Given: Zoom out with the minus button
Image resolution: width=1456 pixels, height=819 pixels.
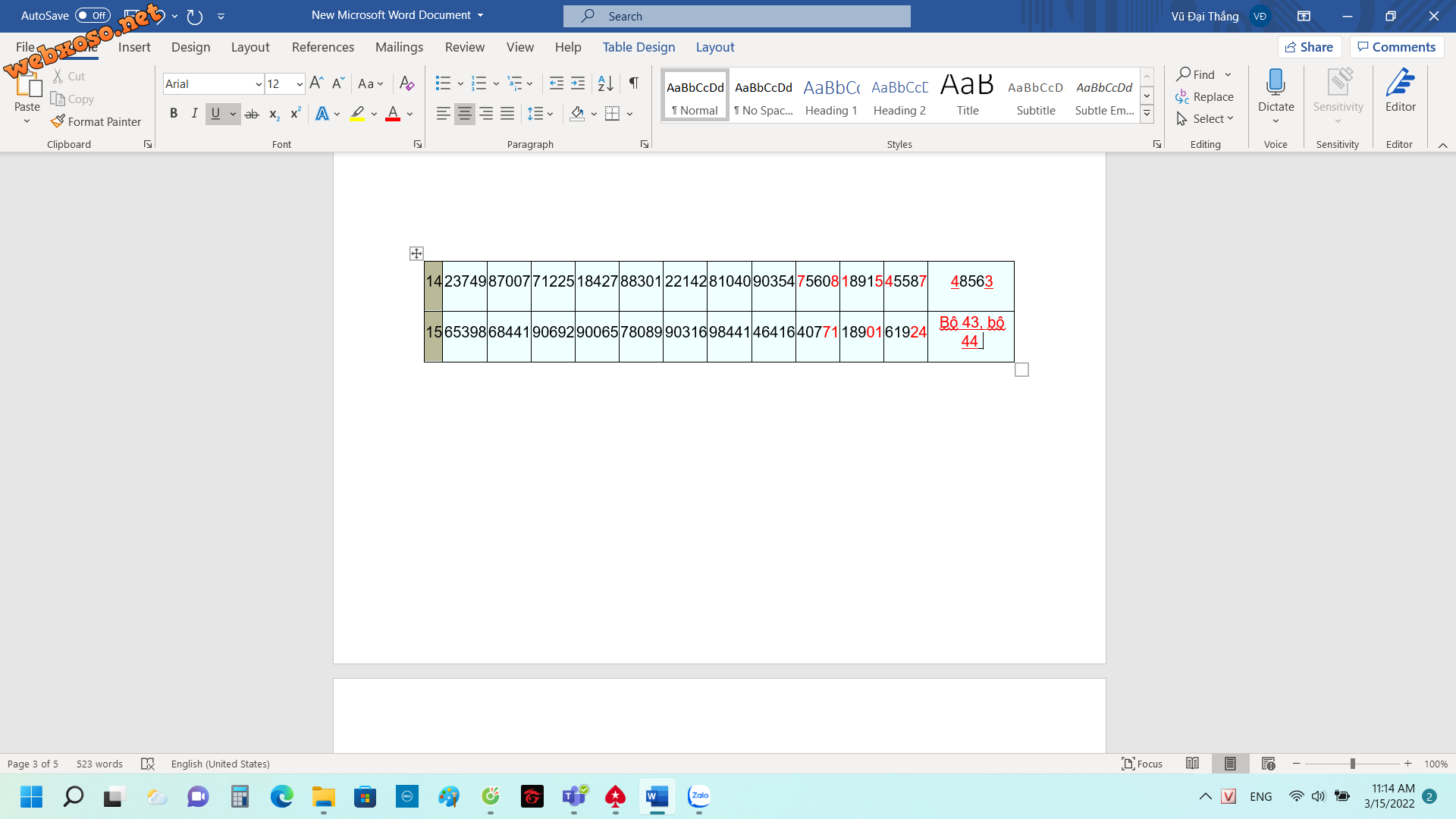Looking at the screenshot, I should click(x=1297, y=764).
